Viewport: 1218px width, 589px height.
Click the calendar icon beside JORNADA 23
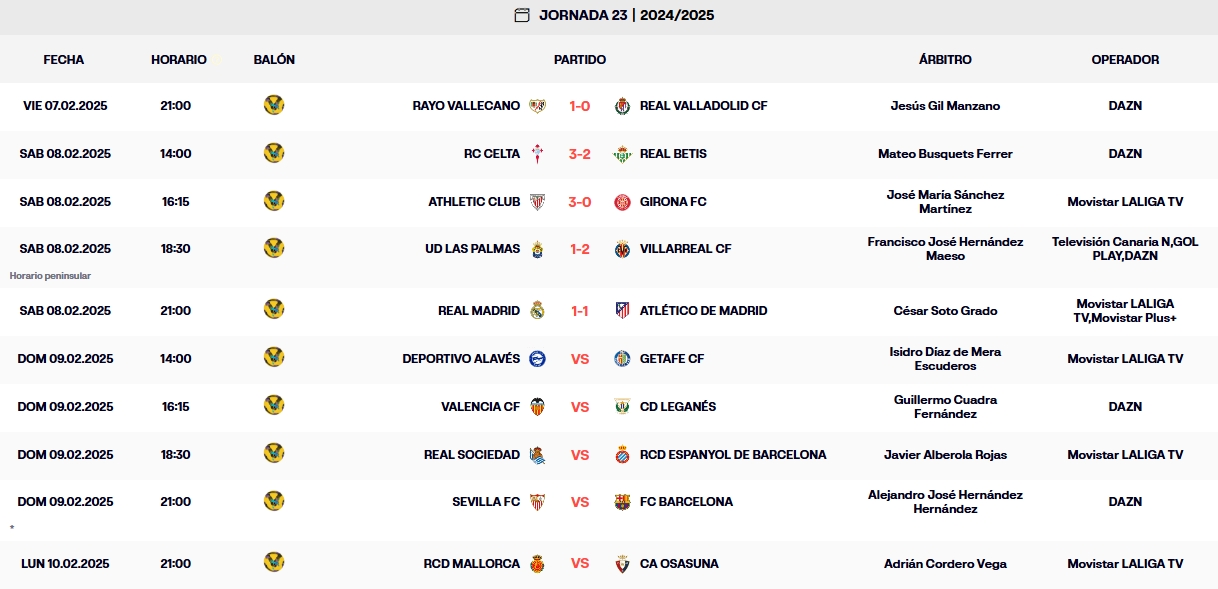[x=523, y=15]
